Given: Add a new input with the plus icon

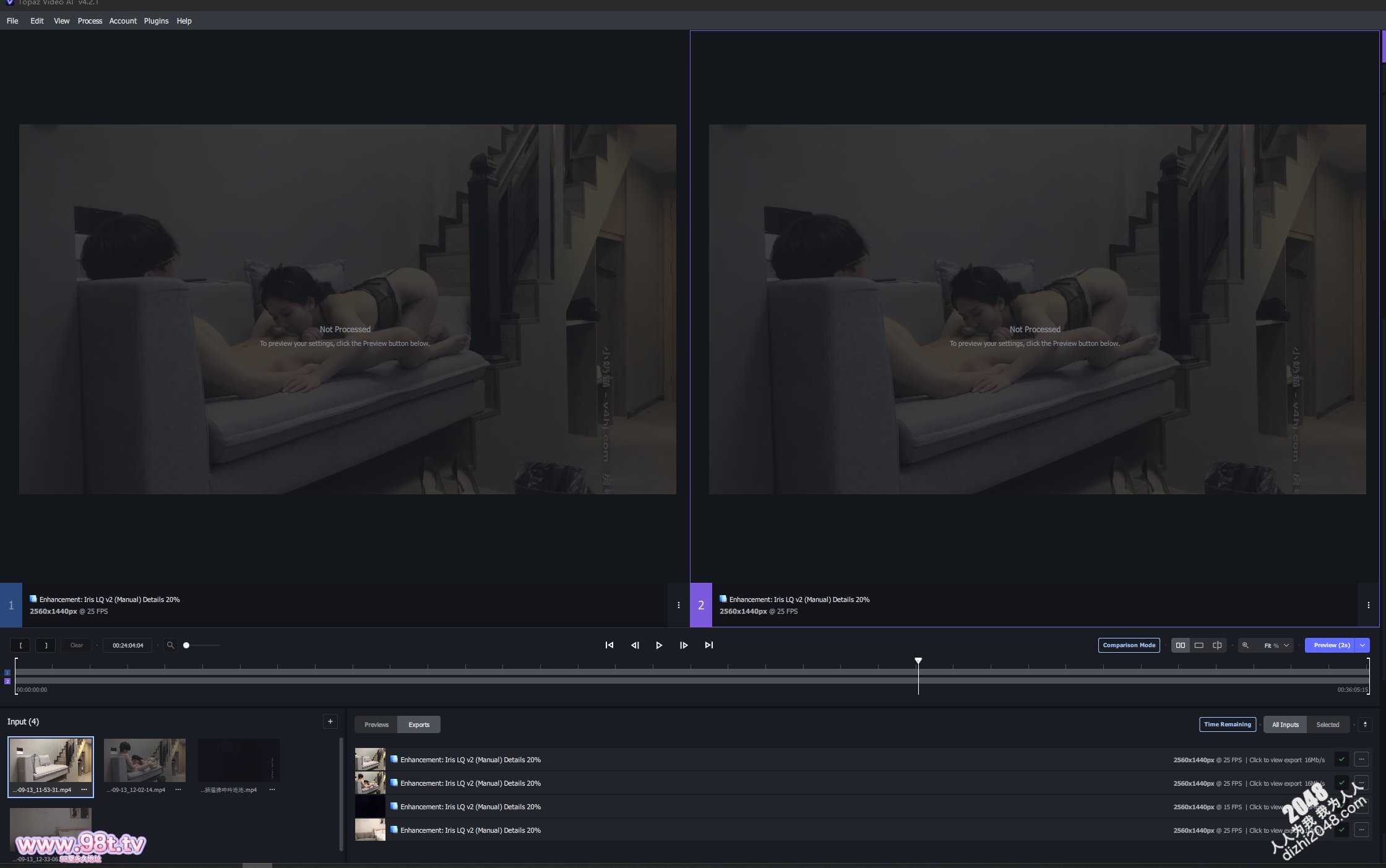Looking at the screenshot, I should tap(330, 721).
